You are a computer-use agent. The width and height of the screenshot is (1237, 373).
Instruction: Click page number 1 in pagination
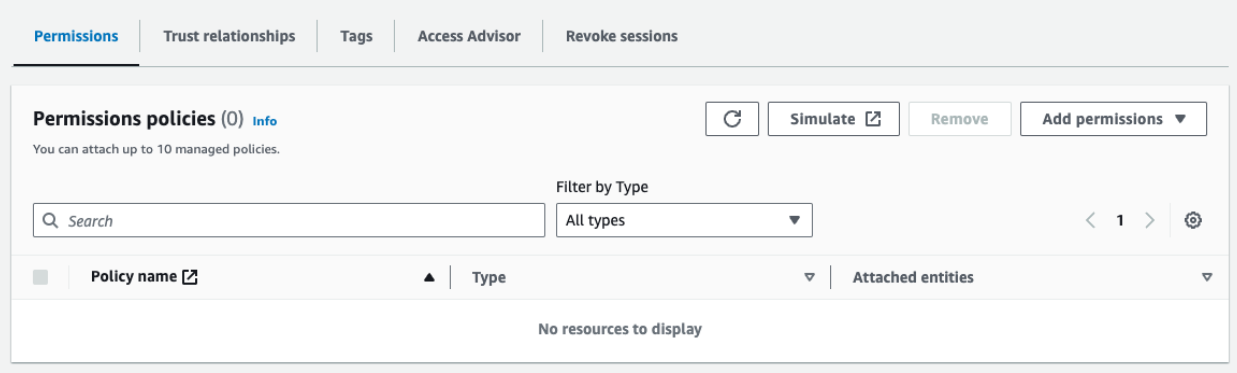tap(1121, 221)
